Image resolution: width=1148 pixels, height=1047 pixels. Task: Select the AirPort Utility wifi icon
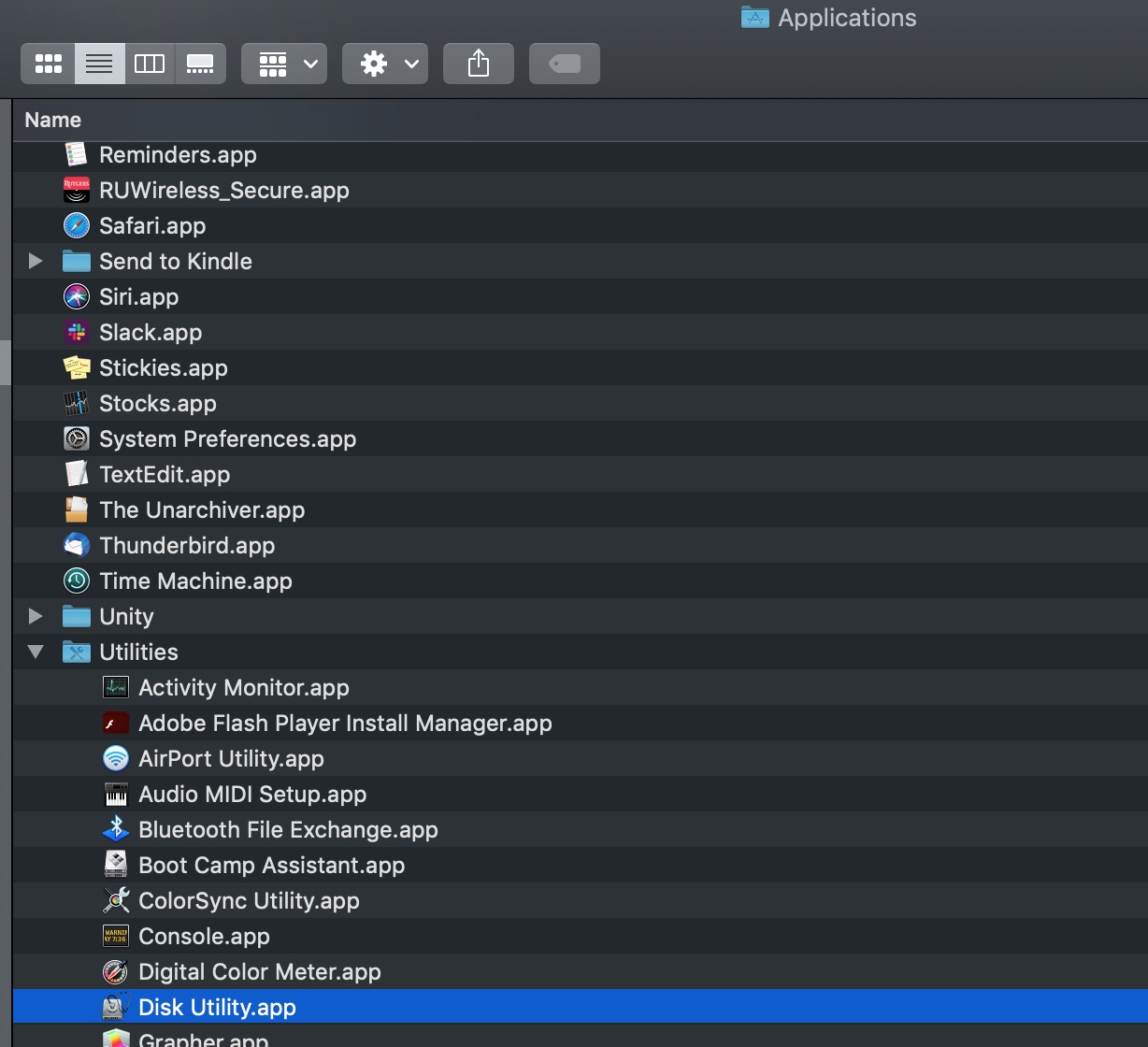pyautogui.click(x=115, y=758)
